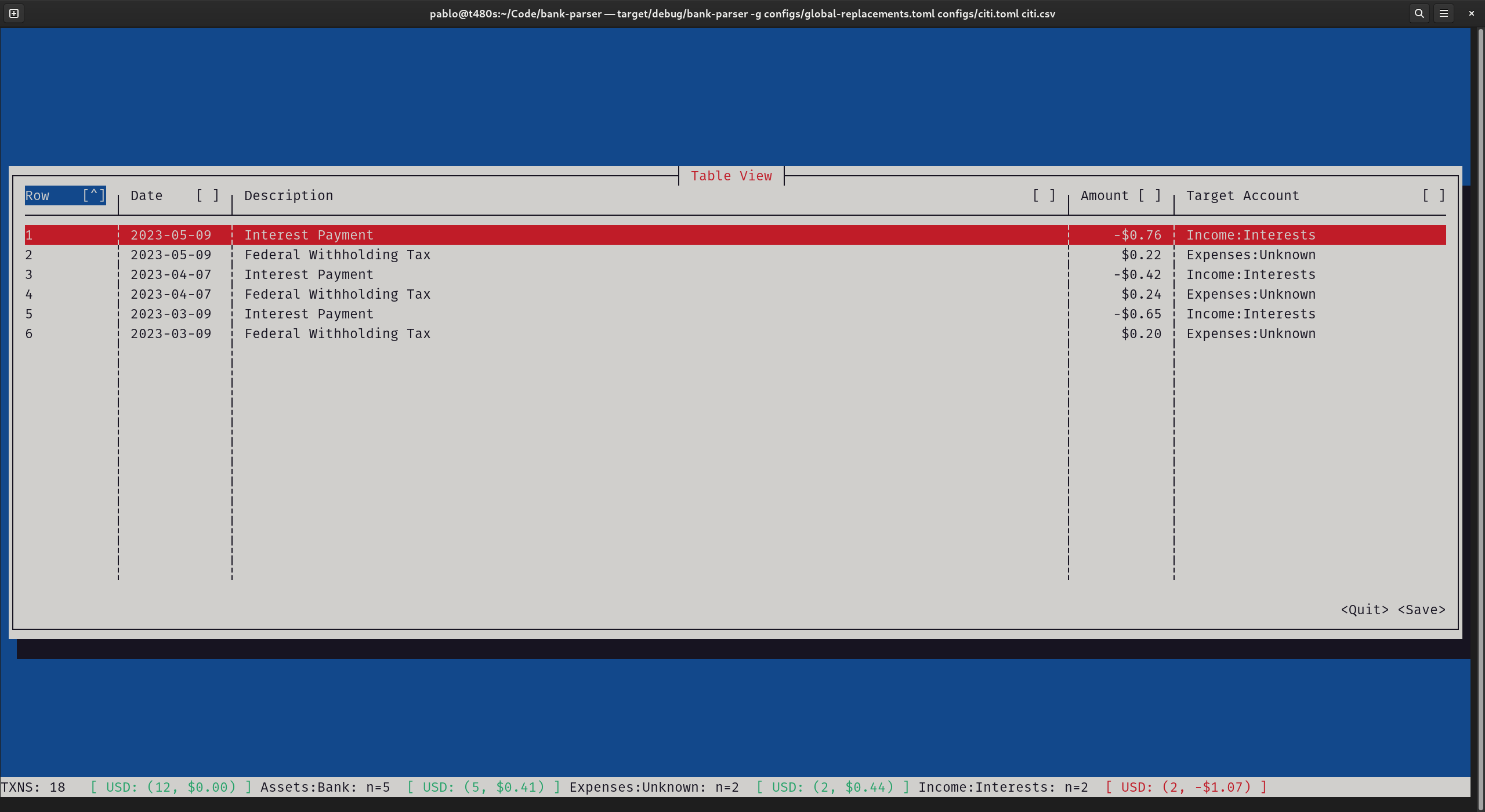This screenshot has width=1485, height=812.
Task: Click the Description column header
Action: click(288, 195)
